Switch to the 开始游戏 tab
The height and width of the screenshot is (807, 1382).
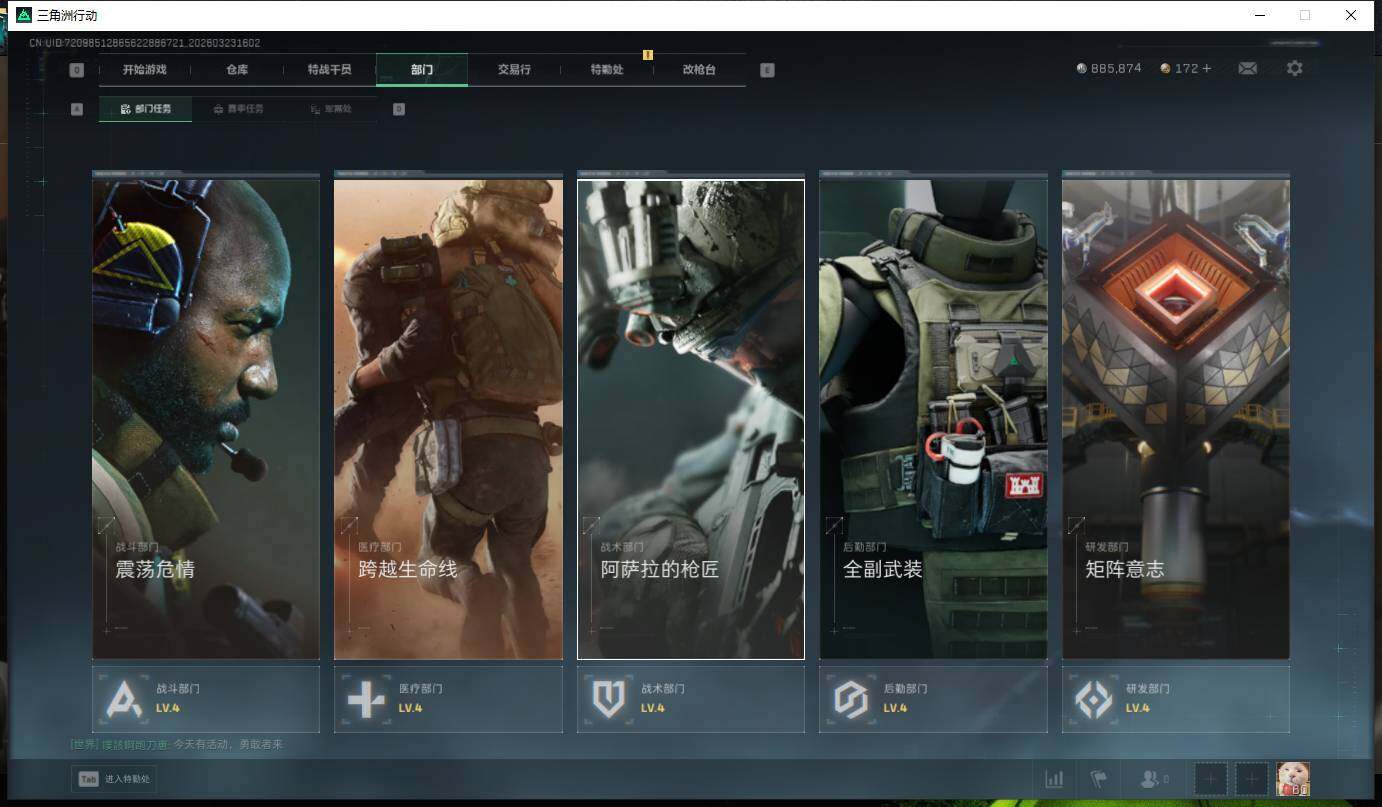point(144,70)
